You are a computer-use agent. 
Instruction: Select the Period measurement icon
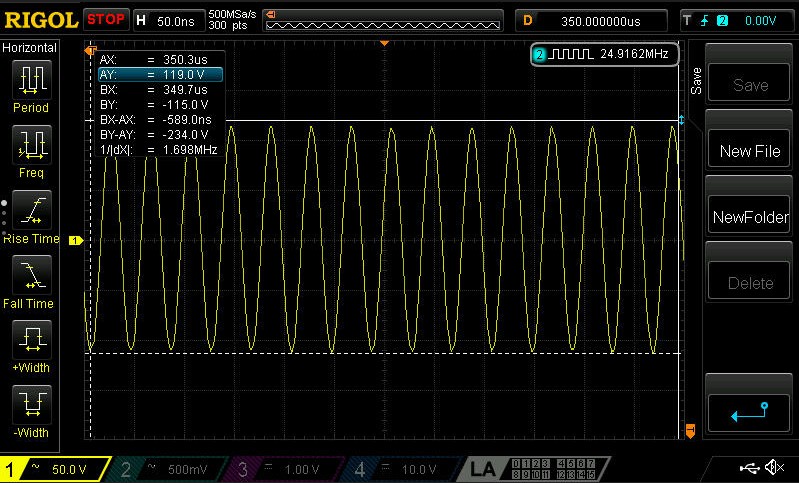click(31, 79)
